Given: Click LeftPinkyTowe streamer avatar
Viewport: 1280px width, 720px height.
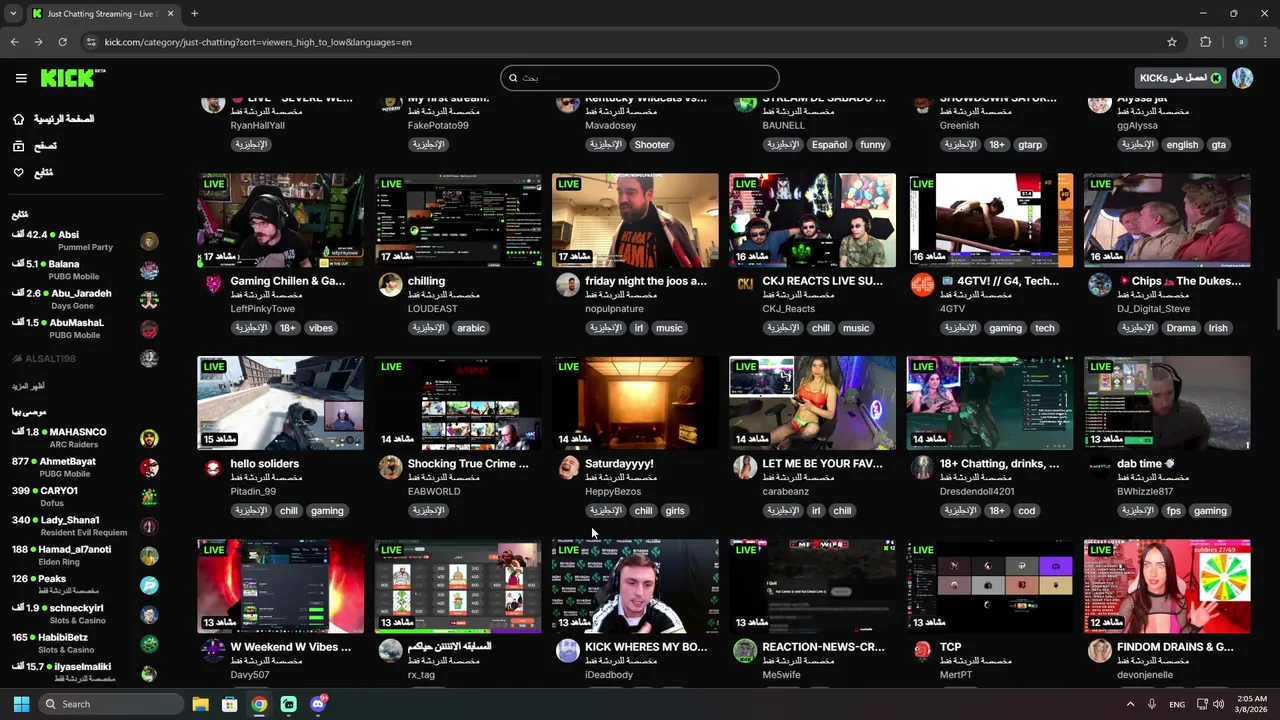Looking at the screenshot, I should point(213,285).
